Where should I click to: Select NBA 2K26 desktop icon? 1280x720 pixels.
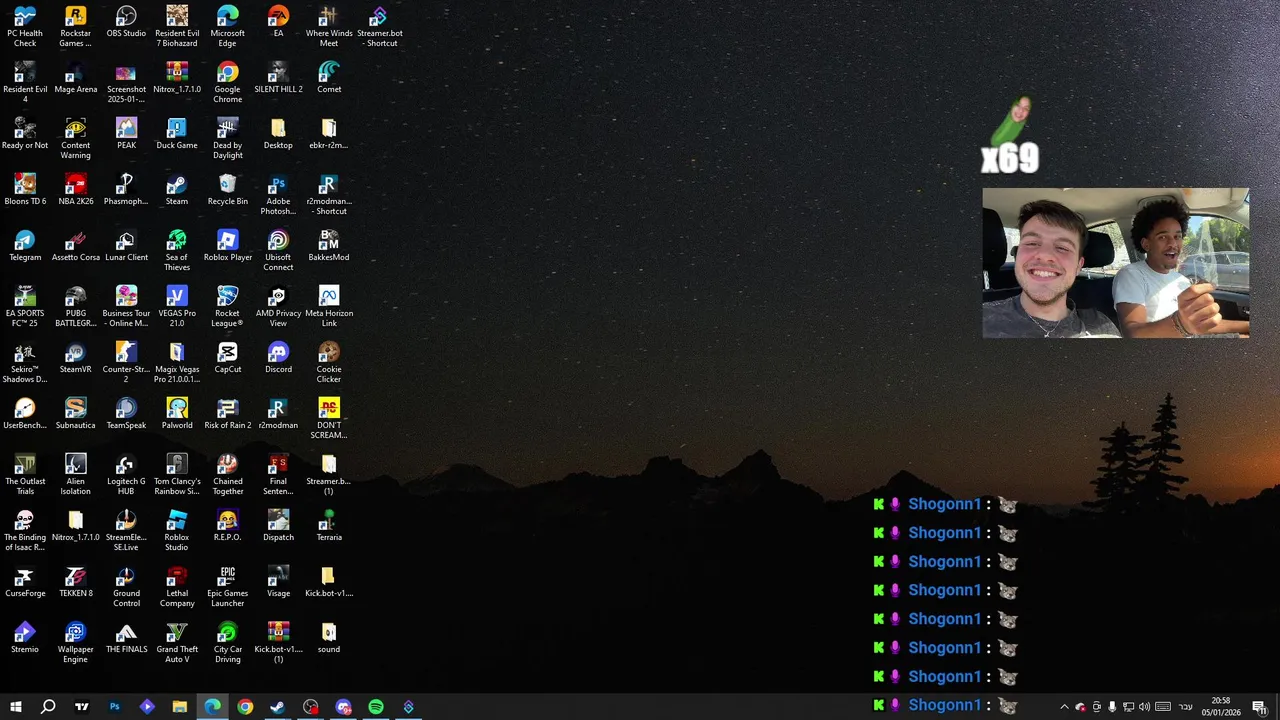(x=75, y=189)
